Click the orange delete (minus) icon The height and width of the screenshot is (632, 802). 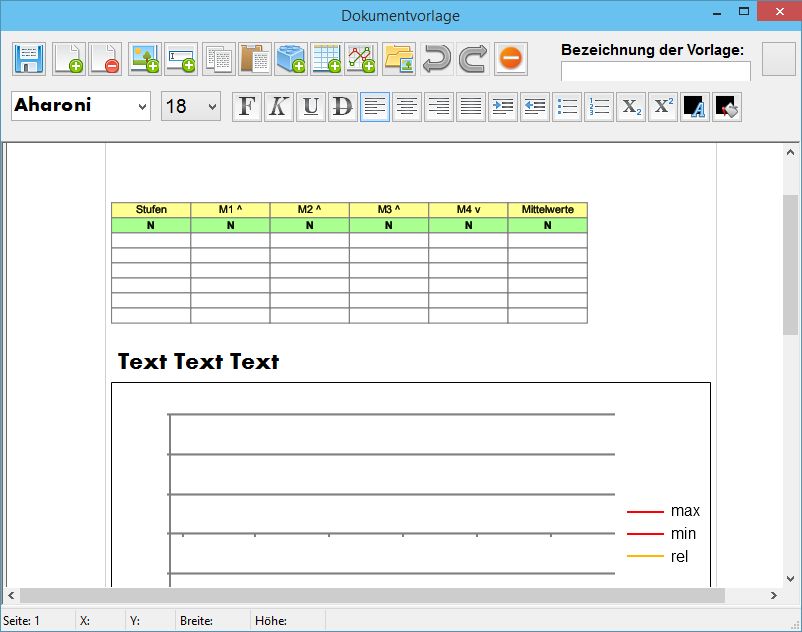510,59
